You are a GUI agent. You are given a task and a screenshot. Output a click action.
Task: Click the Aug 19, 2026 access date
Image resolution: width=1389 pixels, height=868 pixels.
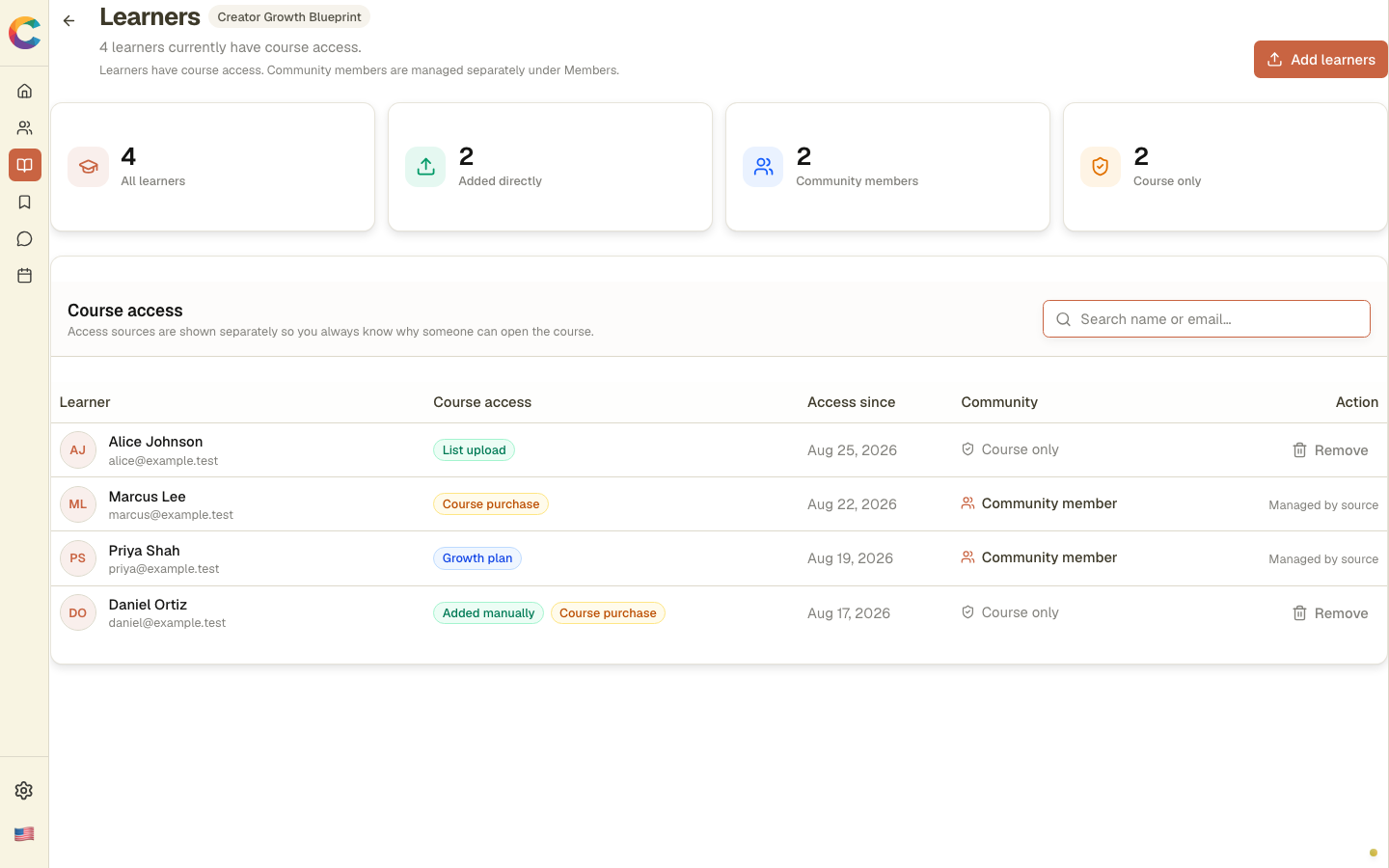click(x=850, y=558)
